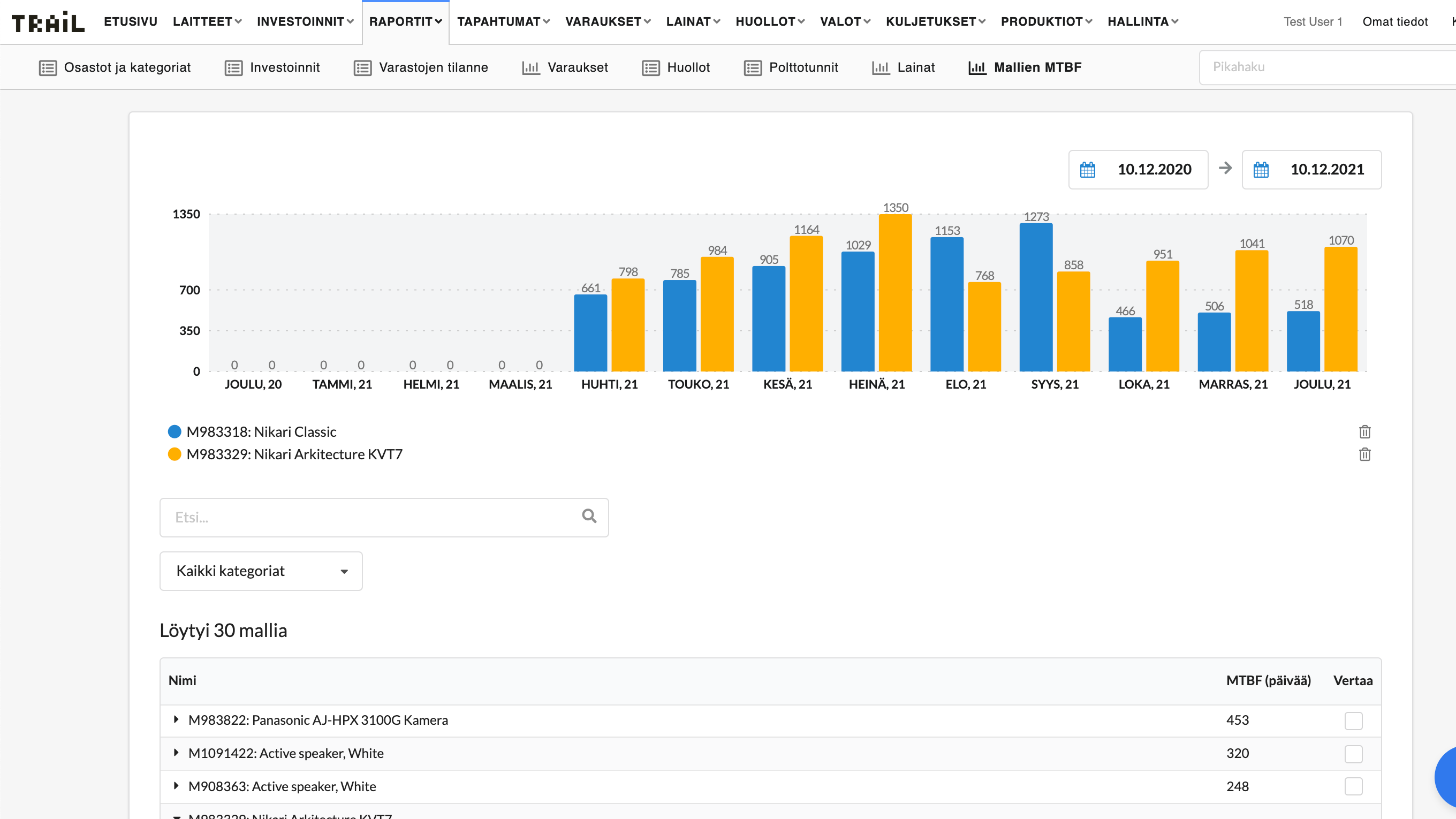
Task: Open LAINAT menu
Action: click(x=693, y=21)
